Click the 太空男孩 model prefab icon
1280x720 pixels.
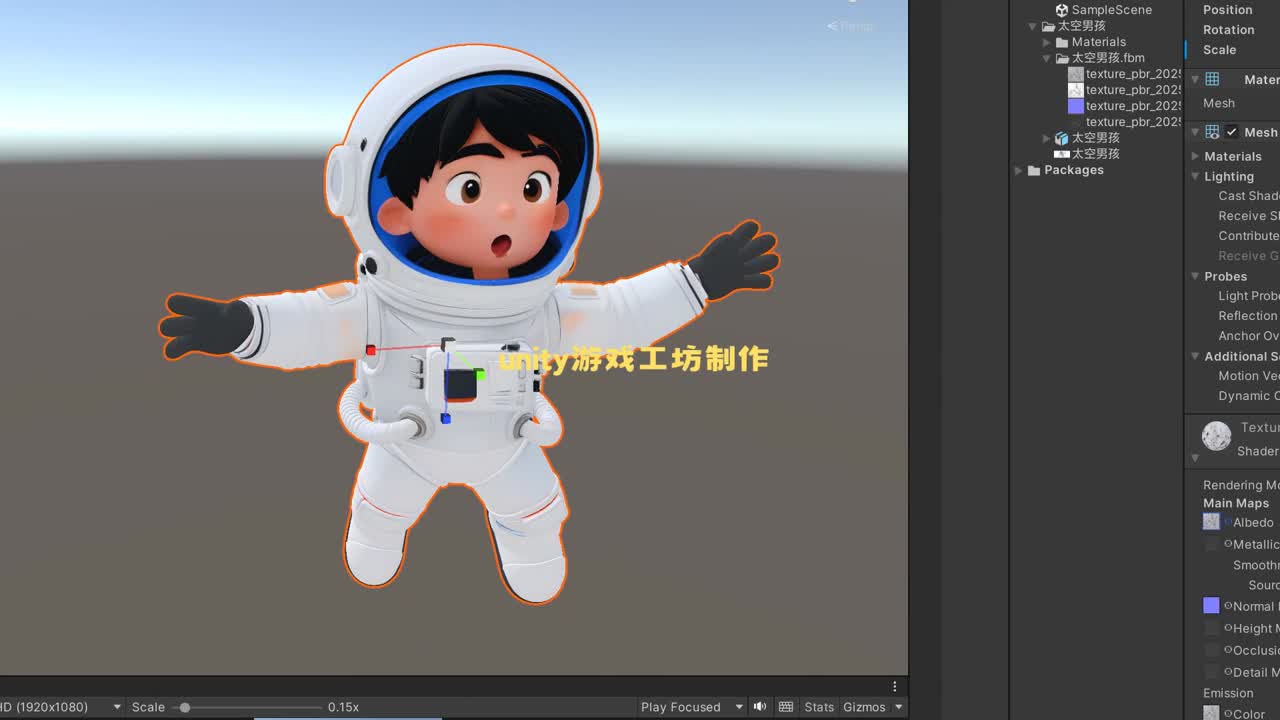pyautogui.click(x=1062, y=138)
